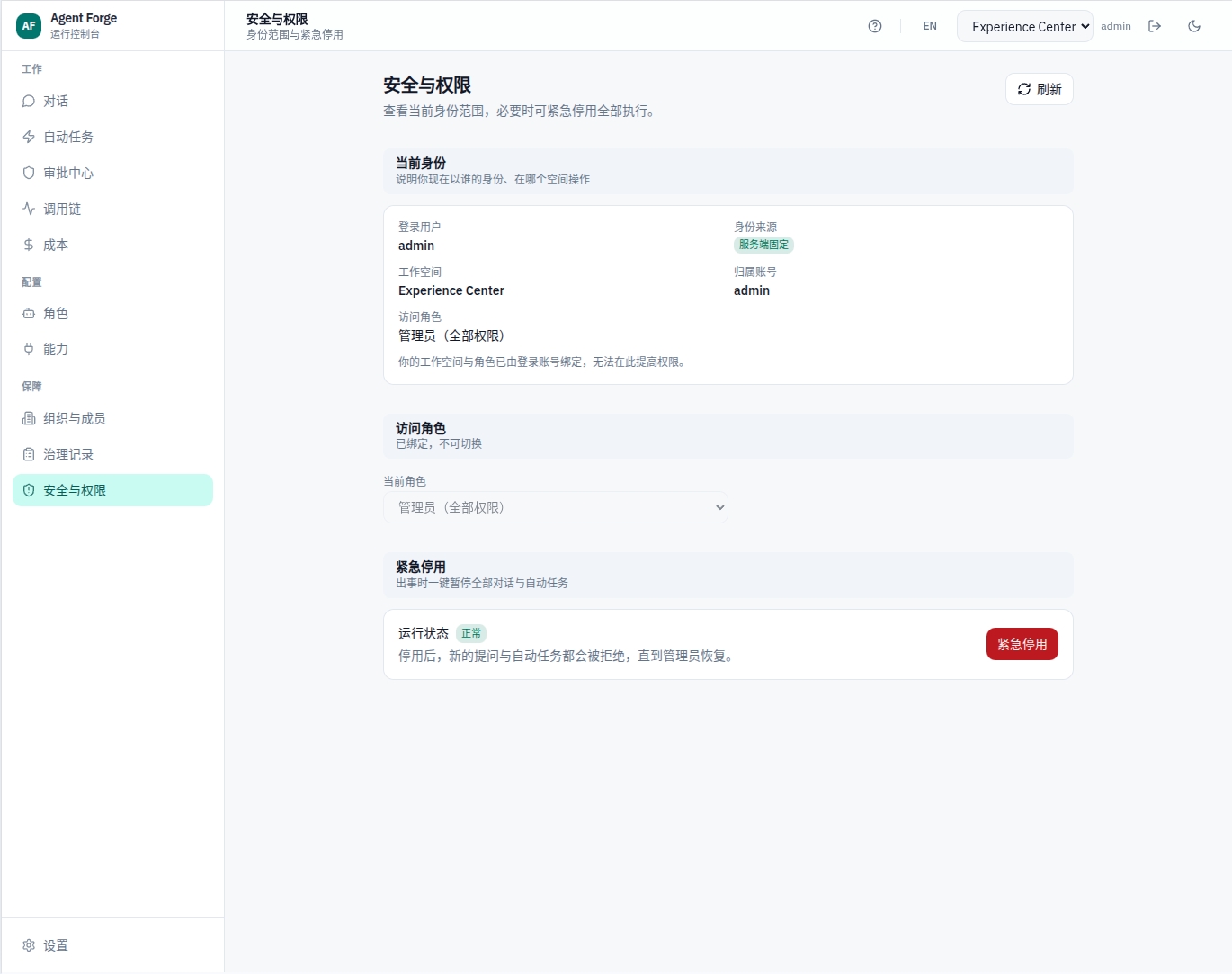Open the 当前角色 role dropdown
Viewport: 1232px width, 974px height.
pyautogui.click(x=556, y=507)
